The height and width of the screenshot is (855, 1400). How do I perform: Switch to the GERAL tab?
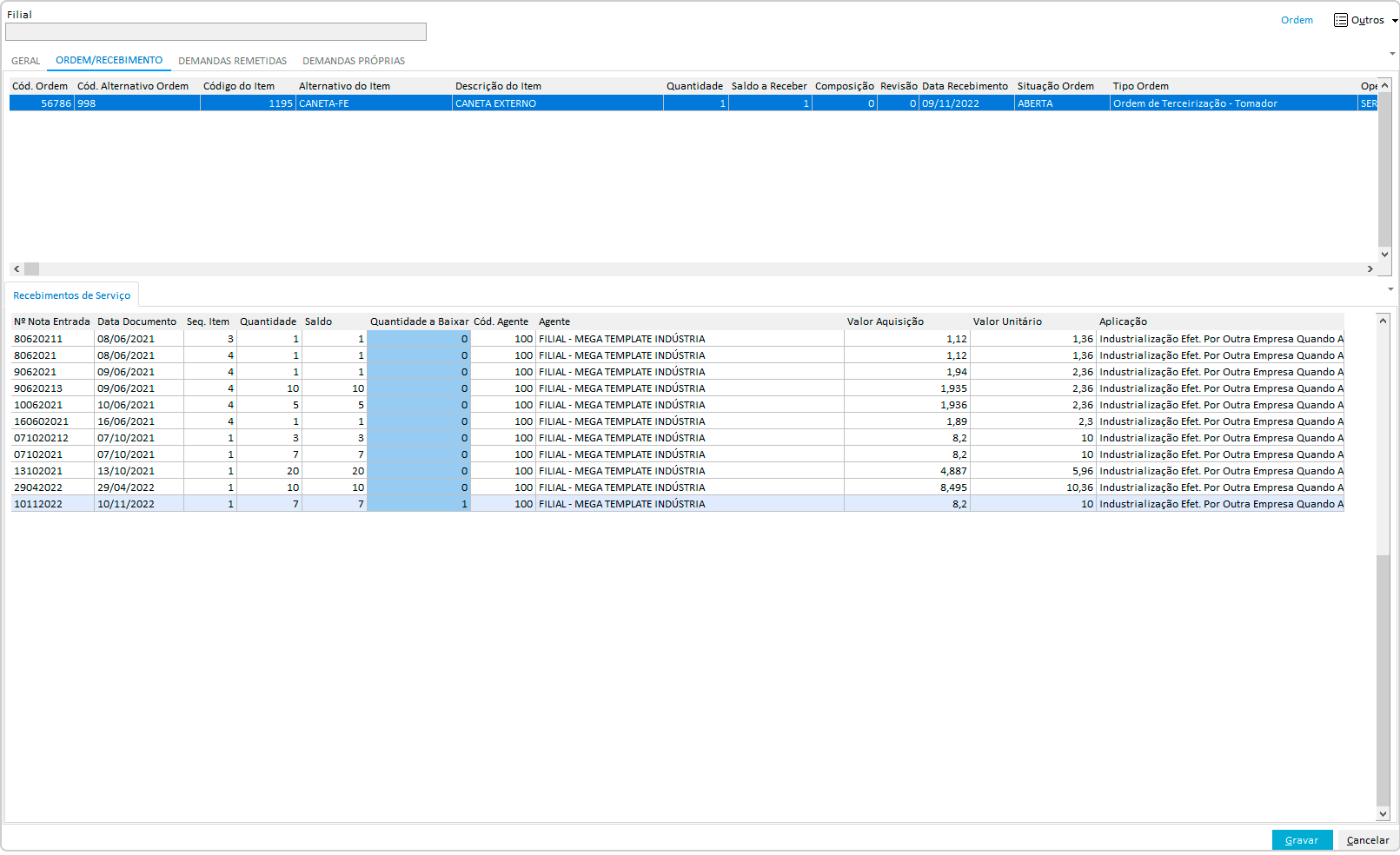click(x=26, y=61)
